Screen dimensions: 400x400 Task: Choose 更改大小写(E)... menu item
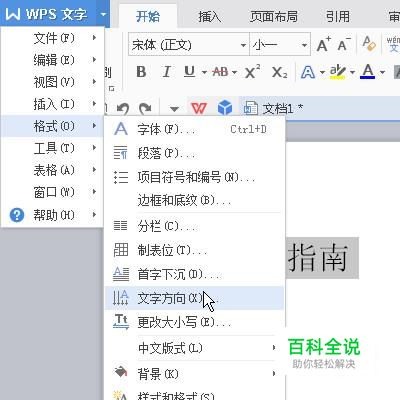pyautogui.click(x=195, y=322)
